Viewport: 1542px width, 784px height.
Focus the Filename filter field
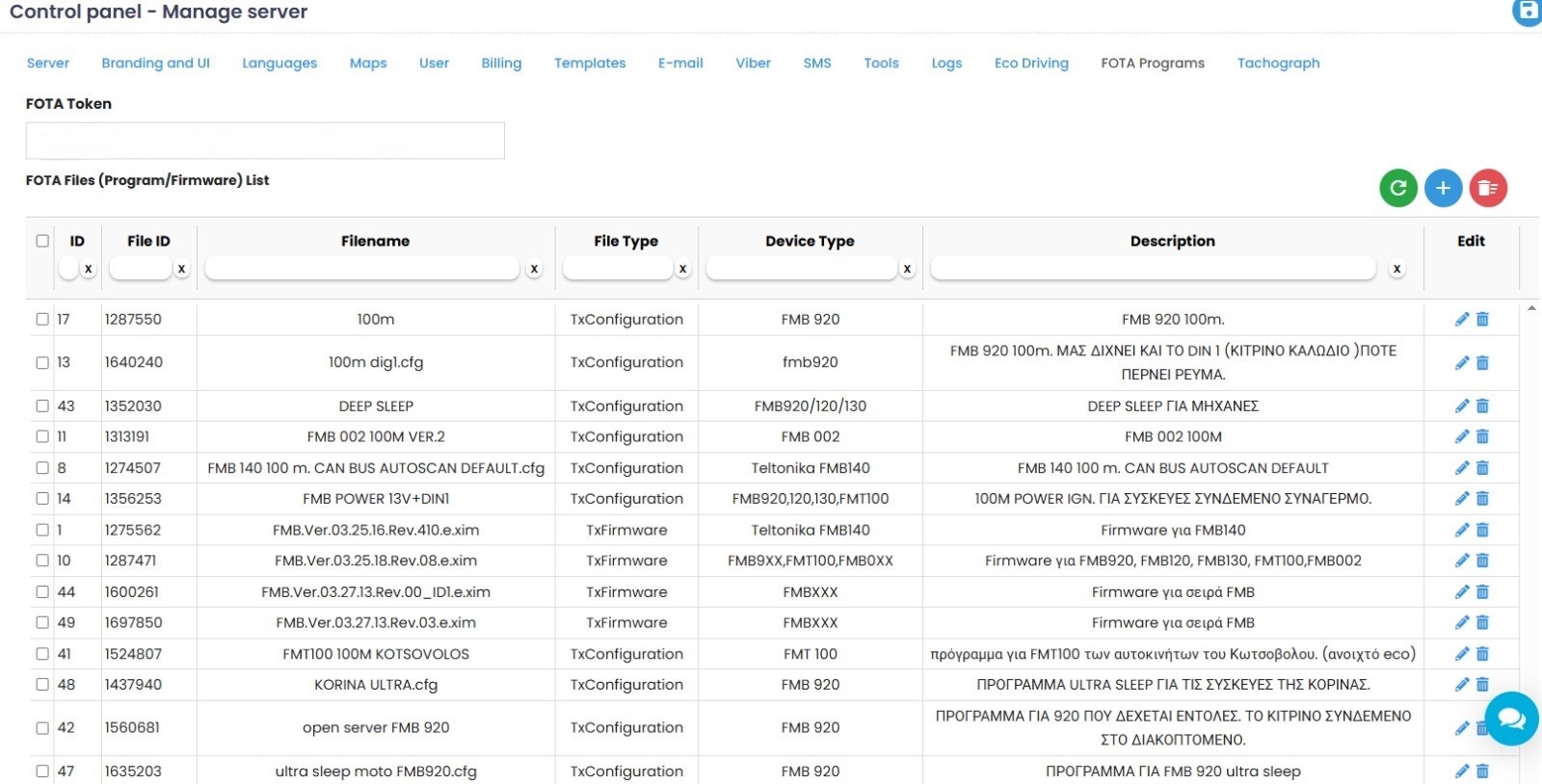[x=362, y=268]
